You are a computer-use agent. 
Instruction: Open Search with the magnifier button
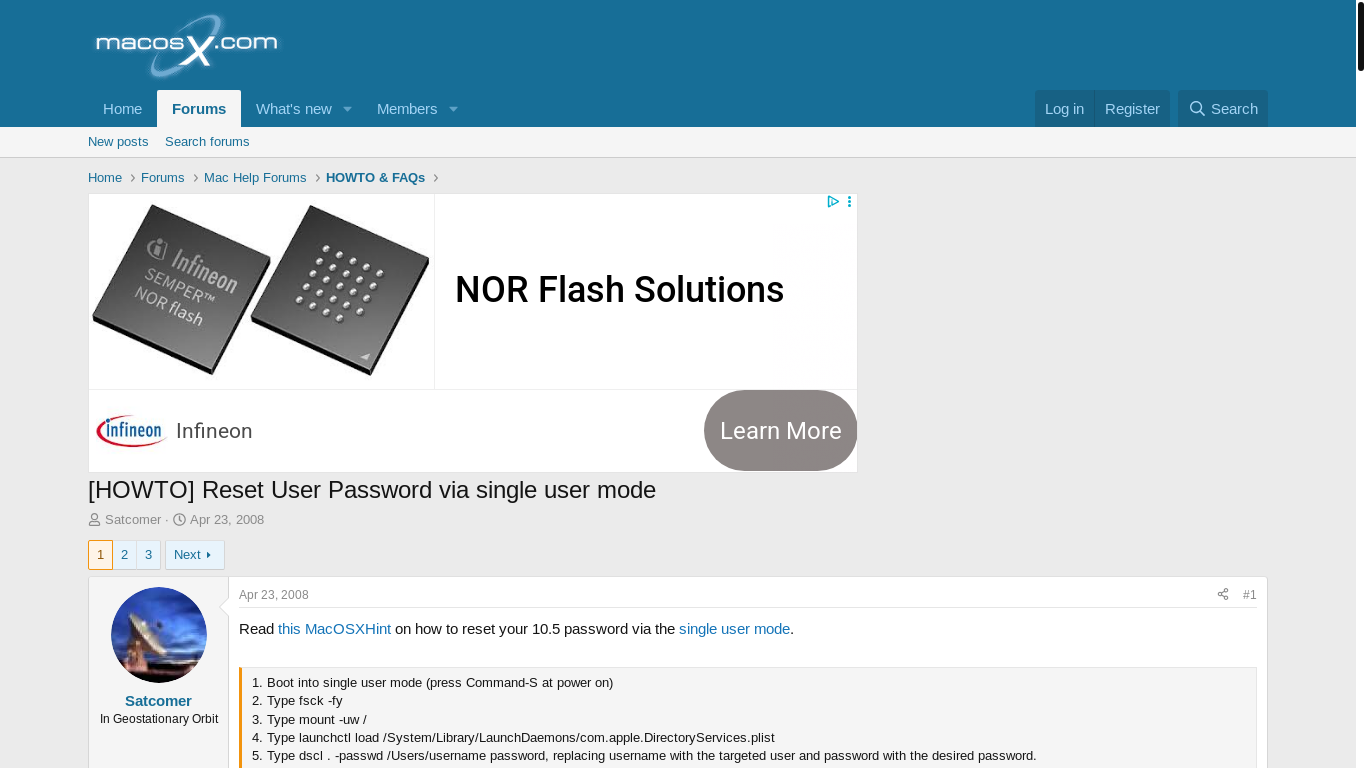(1223, 109)
